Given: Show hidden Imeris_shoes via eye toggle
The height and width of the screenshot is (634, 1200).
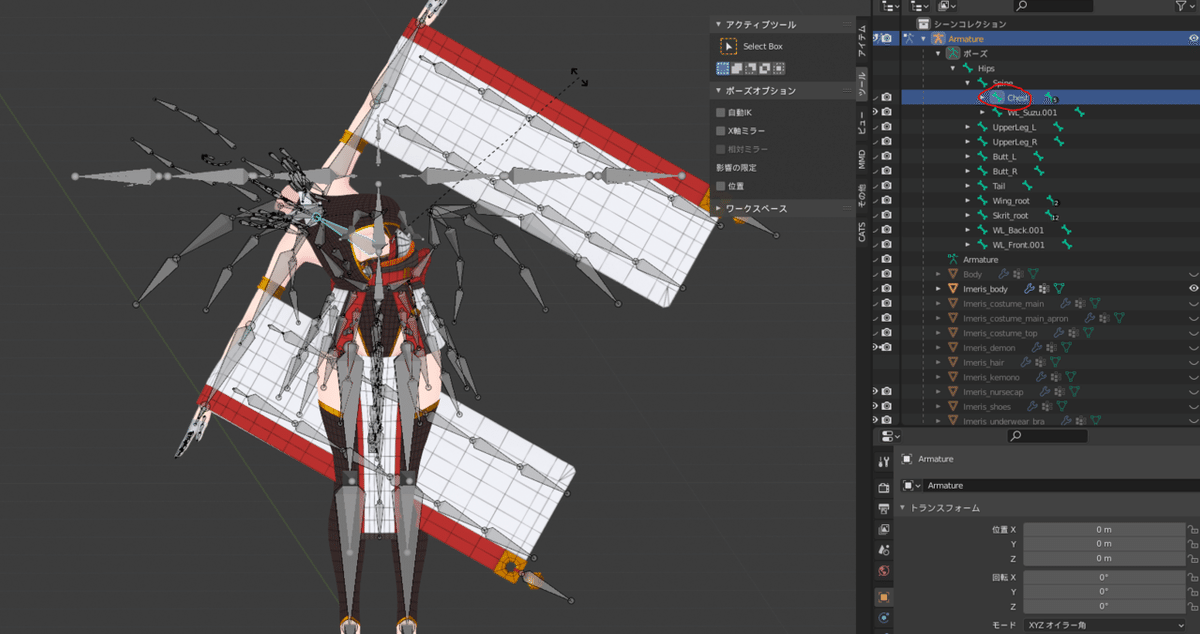Looking at the screenshot, I should (1193, 406).
